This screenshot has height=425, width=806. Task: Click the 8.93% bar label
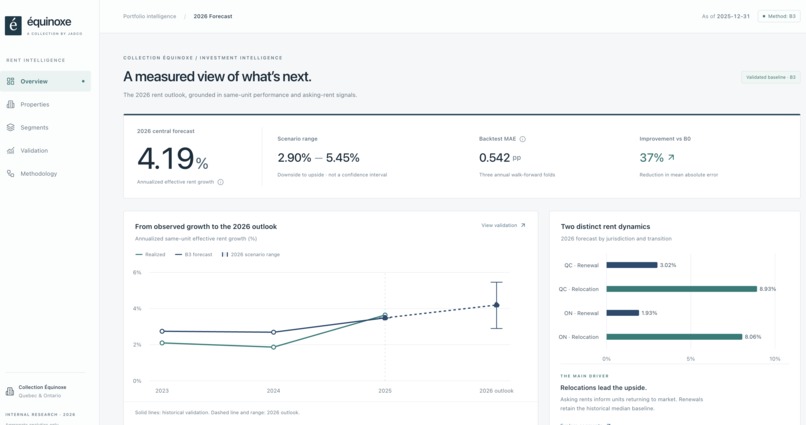tap(767, 289)
